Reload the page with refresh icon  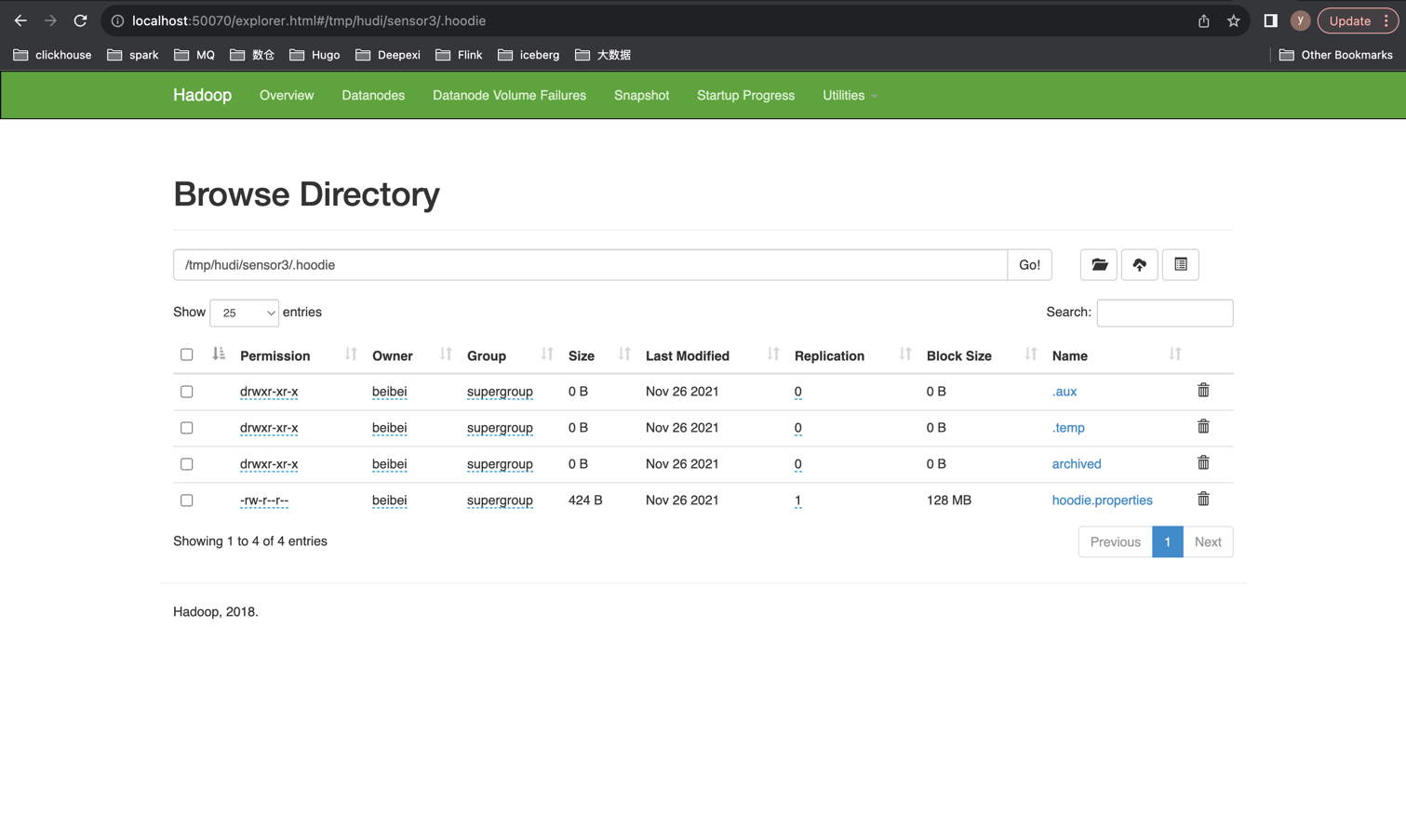coord(80,20)
